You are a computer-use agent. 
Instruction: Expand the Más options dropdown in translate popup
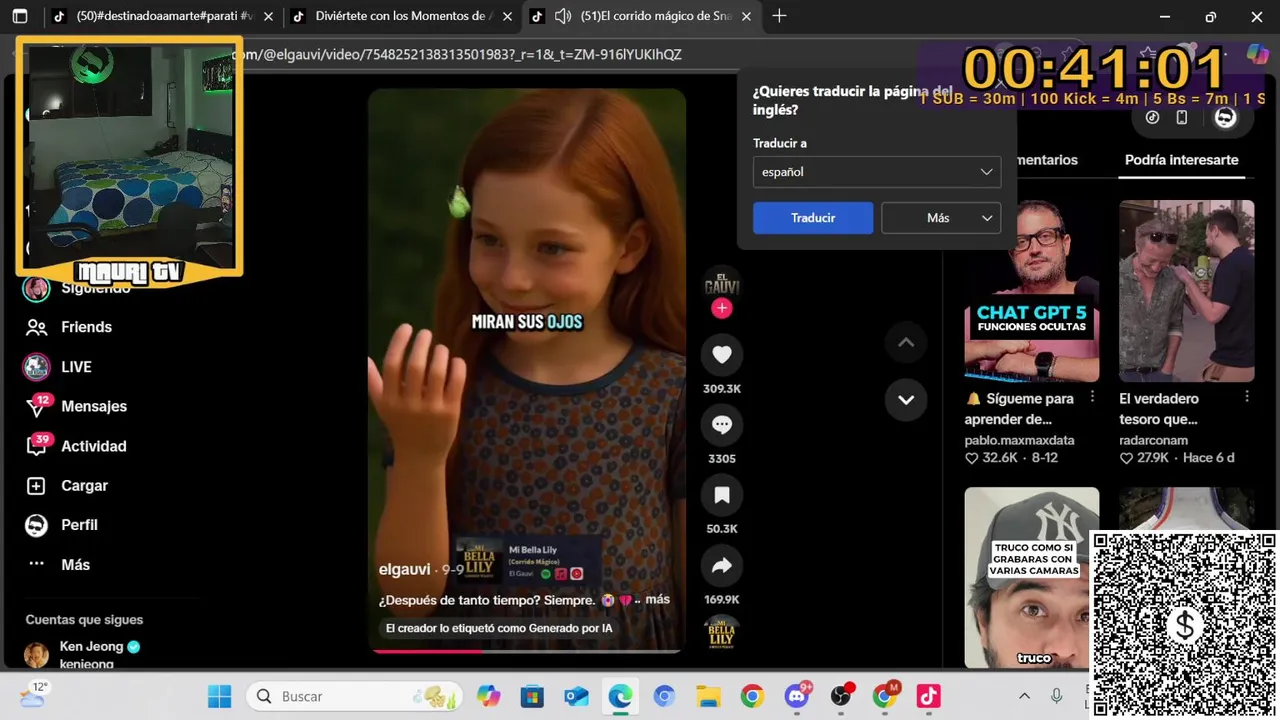(941, 218)
